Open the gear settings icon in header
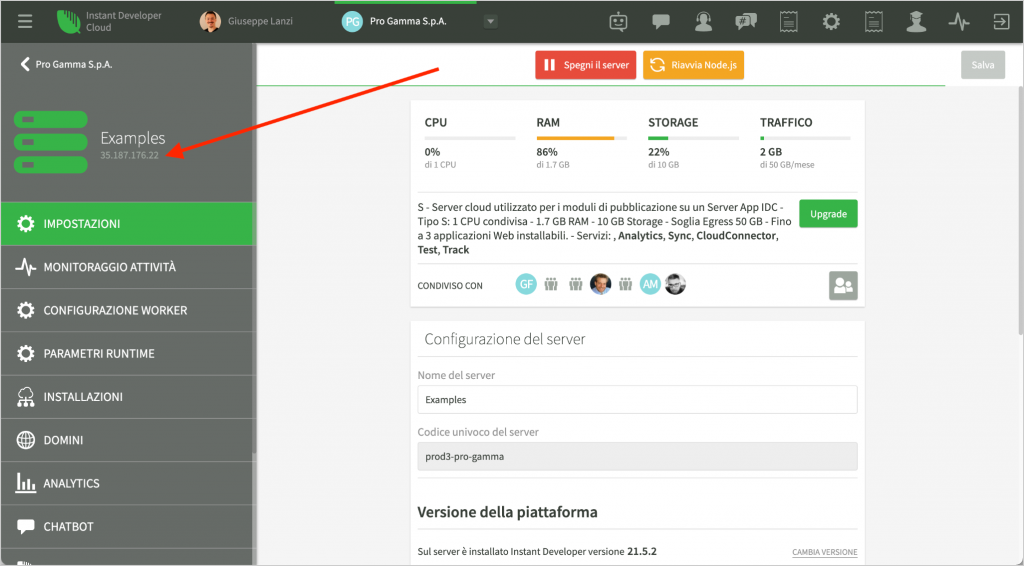 point(831,22)
